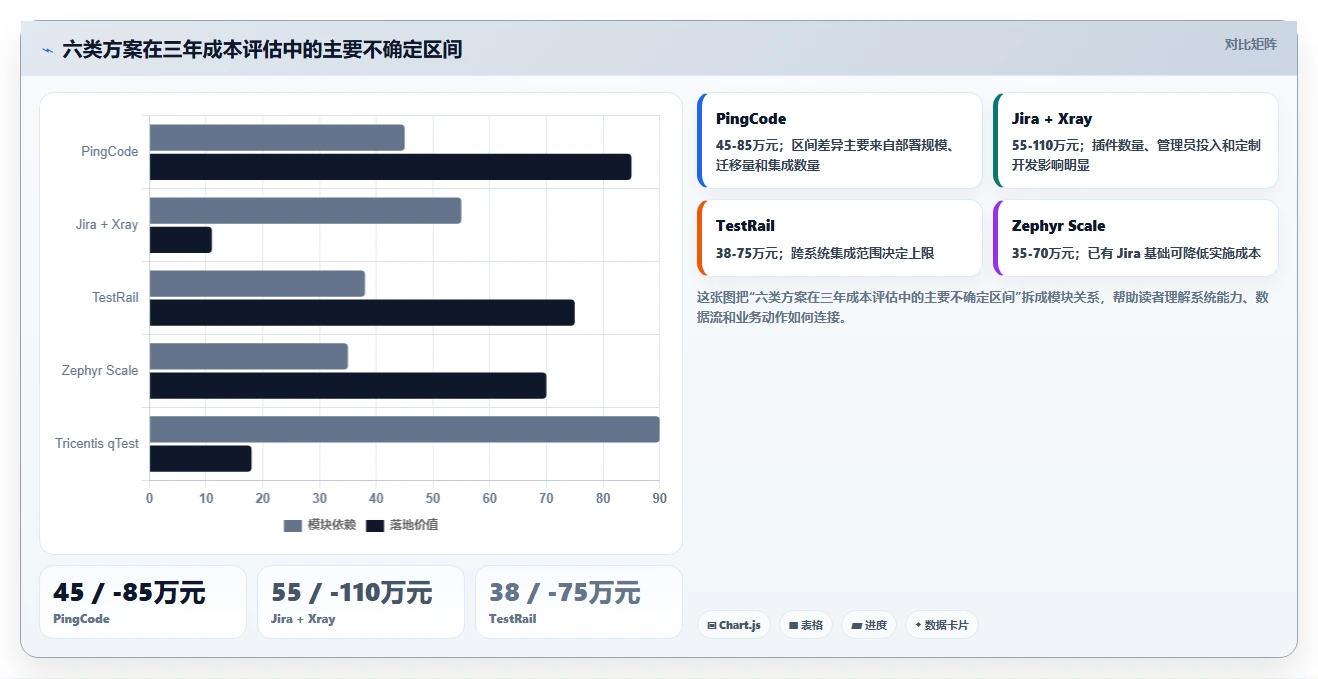This screenshot has height=679, width=1318.
Task: Click the icon inside the Chart.js tag
Action: [711, 625]
